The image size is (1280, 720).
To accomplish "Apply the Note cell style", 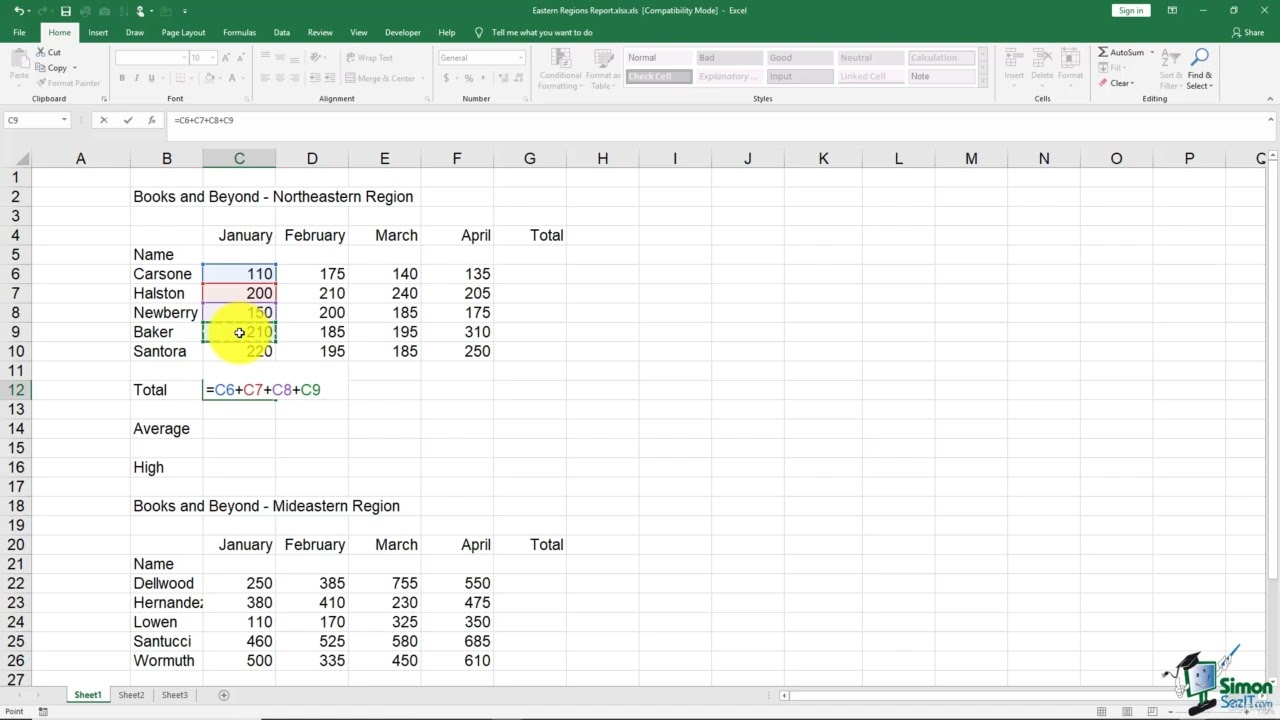I will coord(943,76).
